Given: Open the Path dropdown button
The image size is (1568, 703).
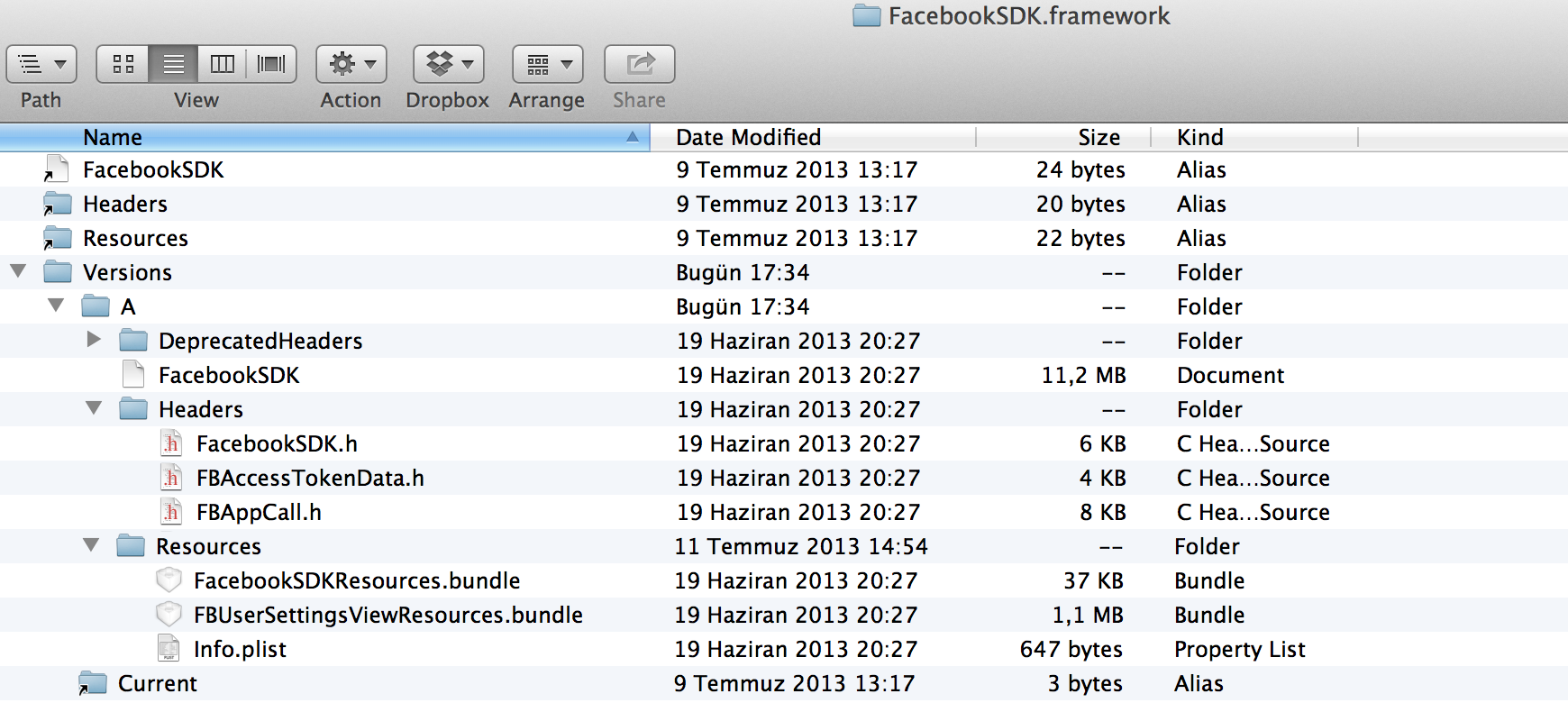Looking at the screenshot, I should (x=41, y=64).
